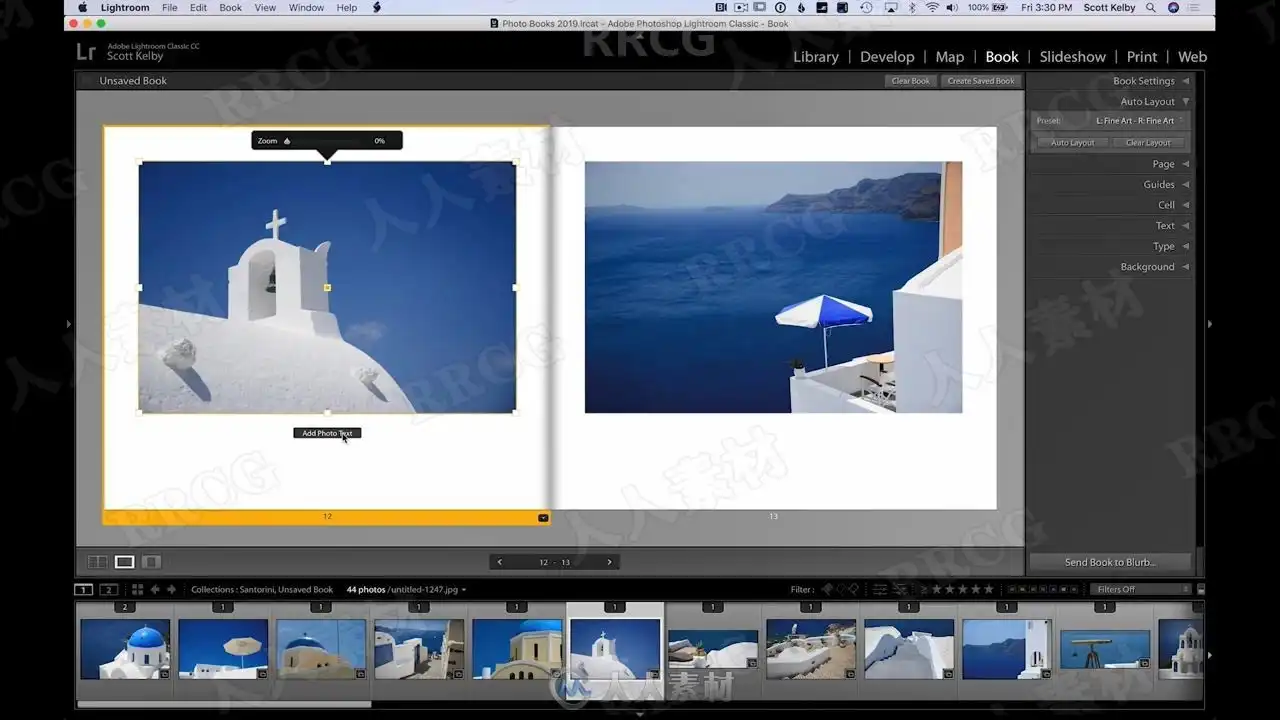Open Spotlight search in menu bar

pos(1150,8)
